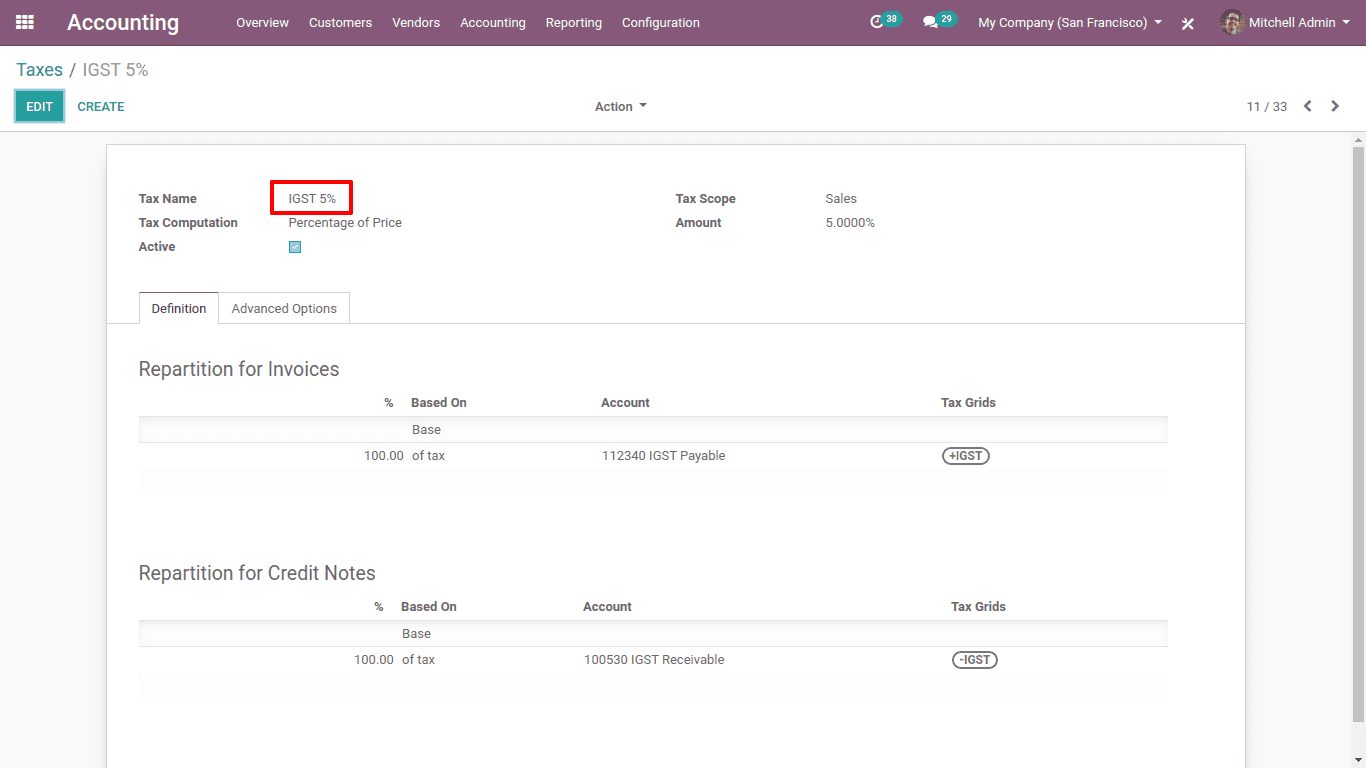This screenshot has height=768, width=1366.
Task: Click the Percentage of Price value
Action: (345, 223)
